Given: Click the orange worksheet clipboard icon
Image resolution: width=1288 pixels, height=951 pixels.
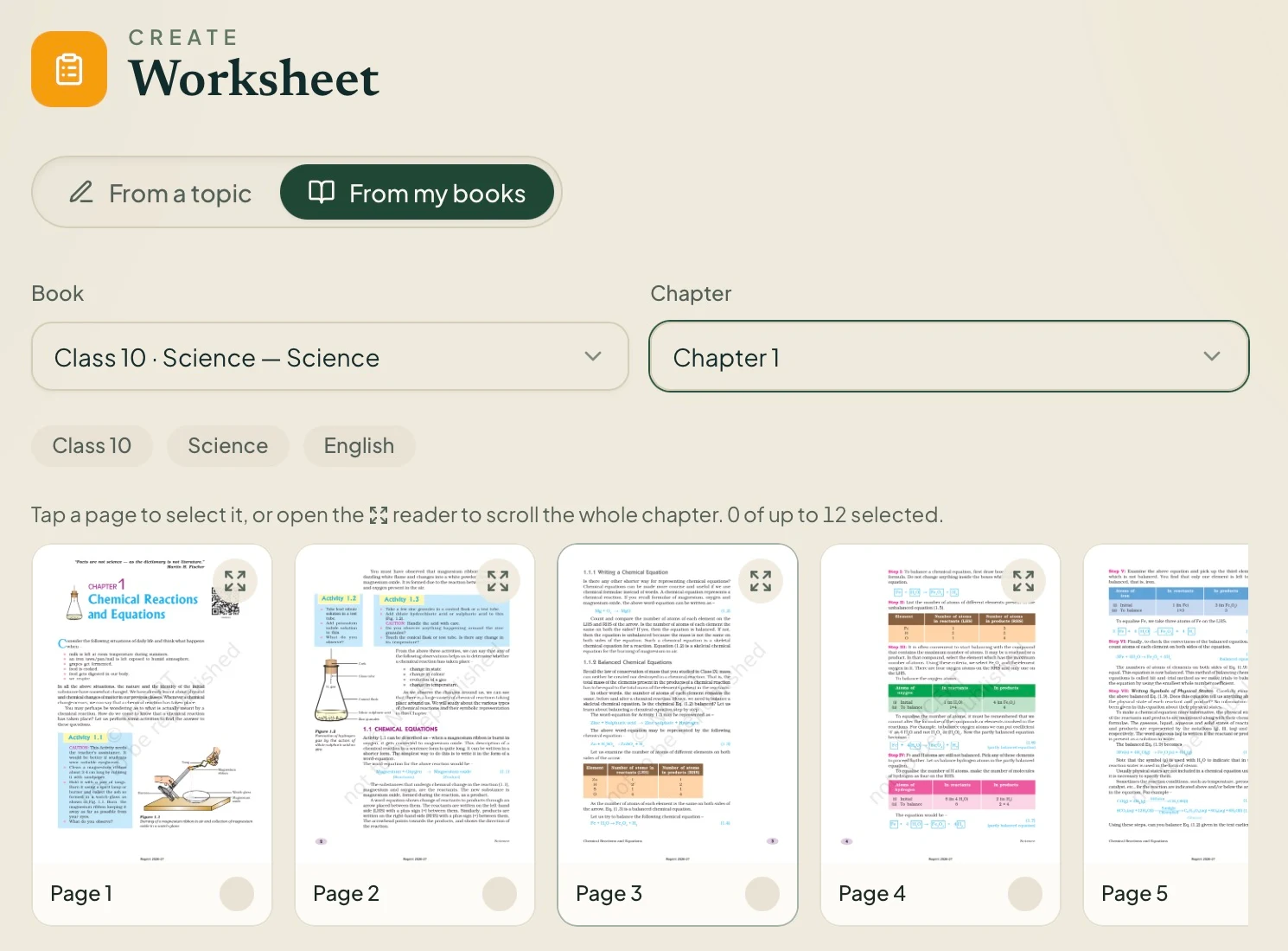Looking at the screenshot, I should click(x=69, y=69).
